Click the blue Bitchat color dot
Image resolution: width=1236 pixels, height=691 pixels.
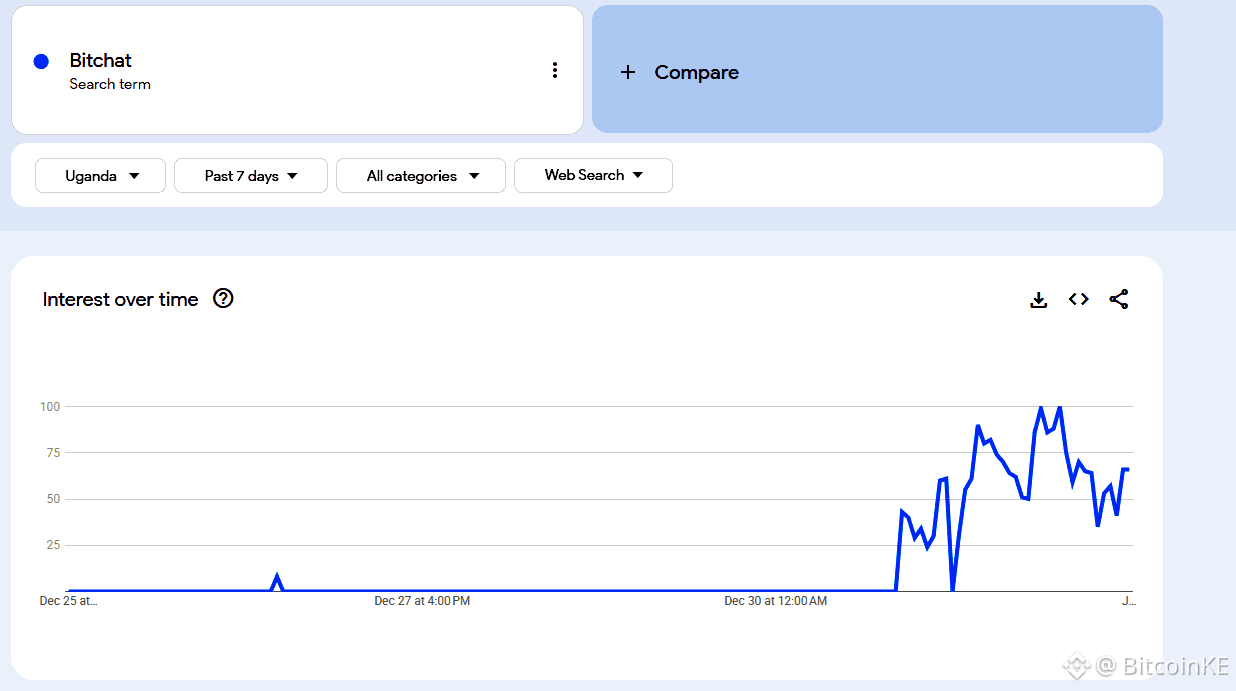coord(41,61)
